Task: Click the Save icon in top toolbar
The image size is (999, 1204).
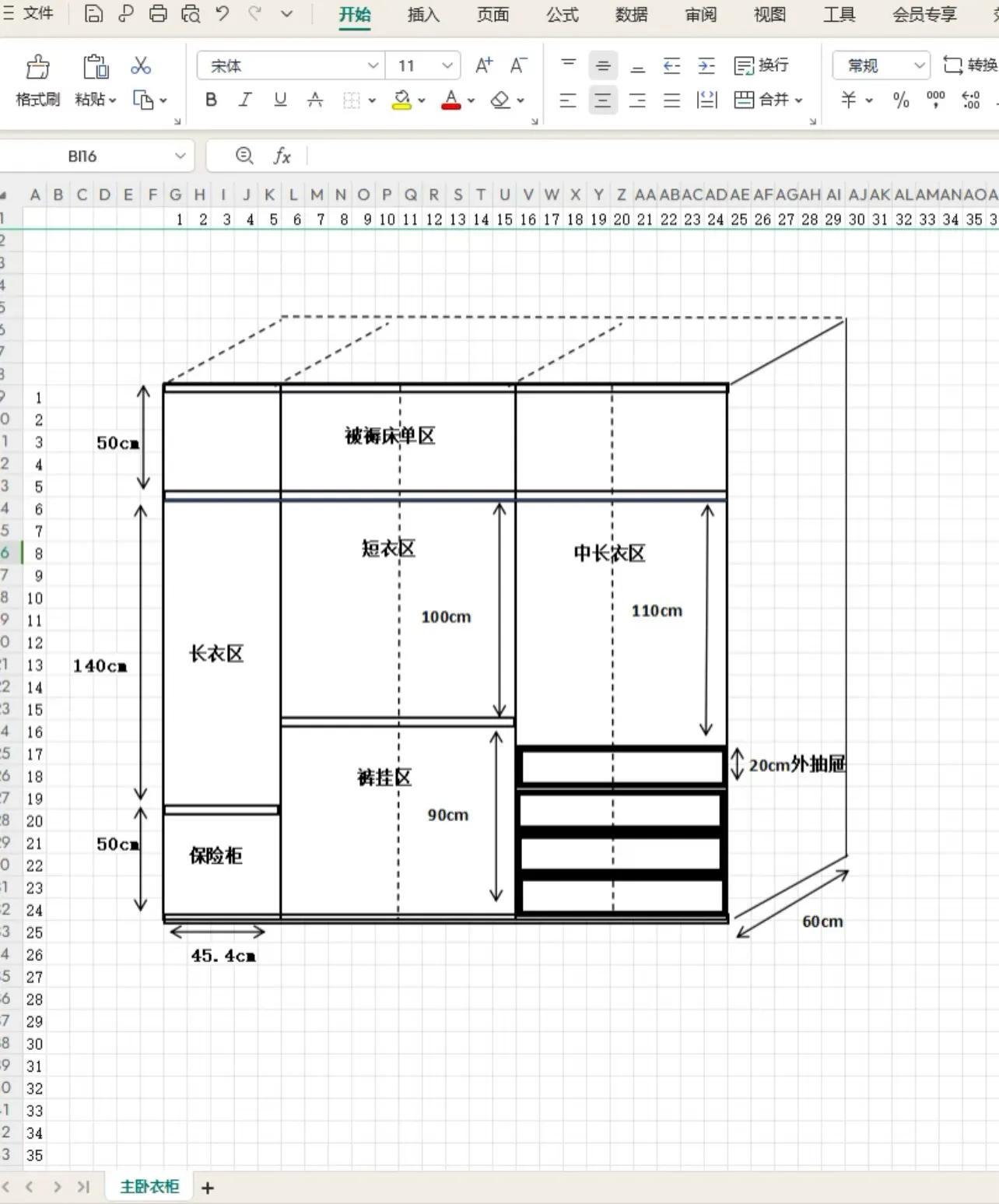Action: 93,13
